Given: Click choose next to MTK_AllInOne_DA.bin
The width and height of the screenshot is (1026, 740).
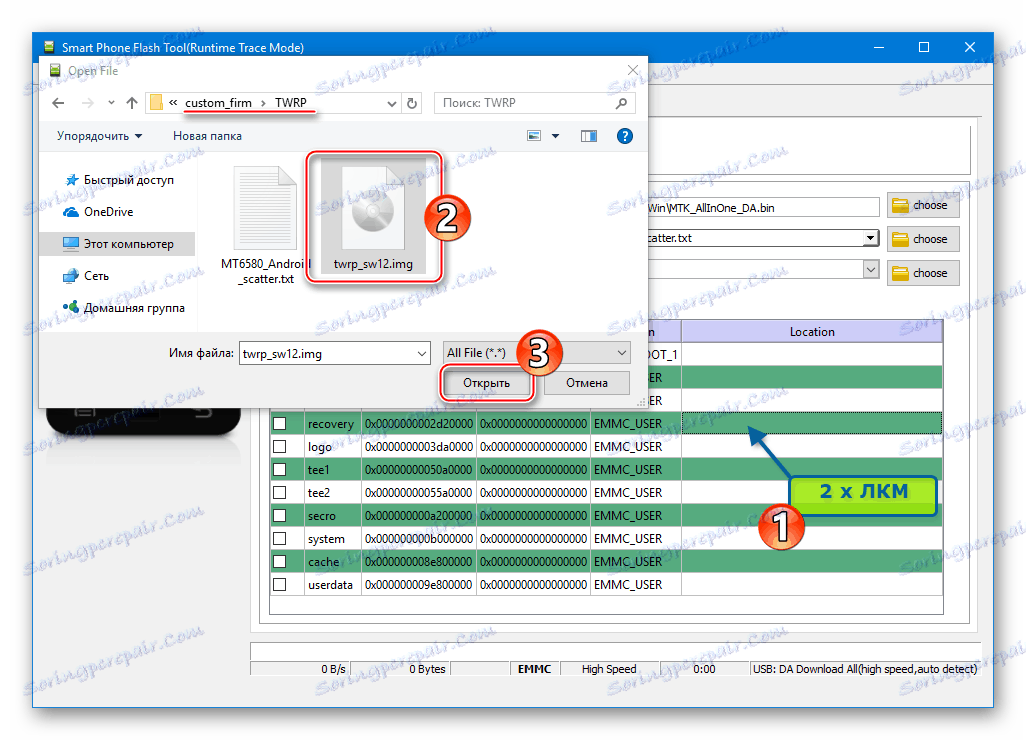Looking at the screenshot, I should coord(923,205).
